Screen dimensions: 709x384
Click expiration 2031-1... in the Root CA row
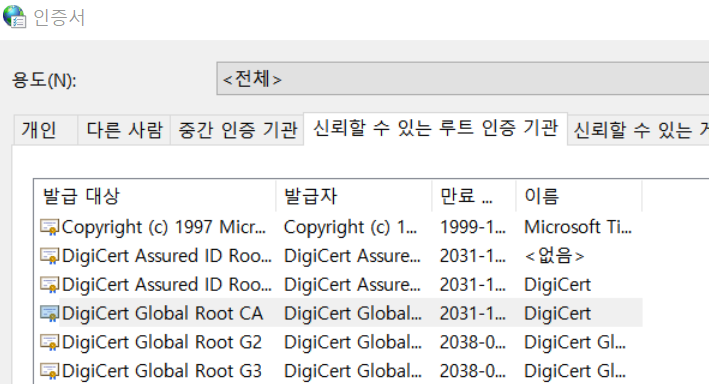(x=473, y=313)
